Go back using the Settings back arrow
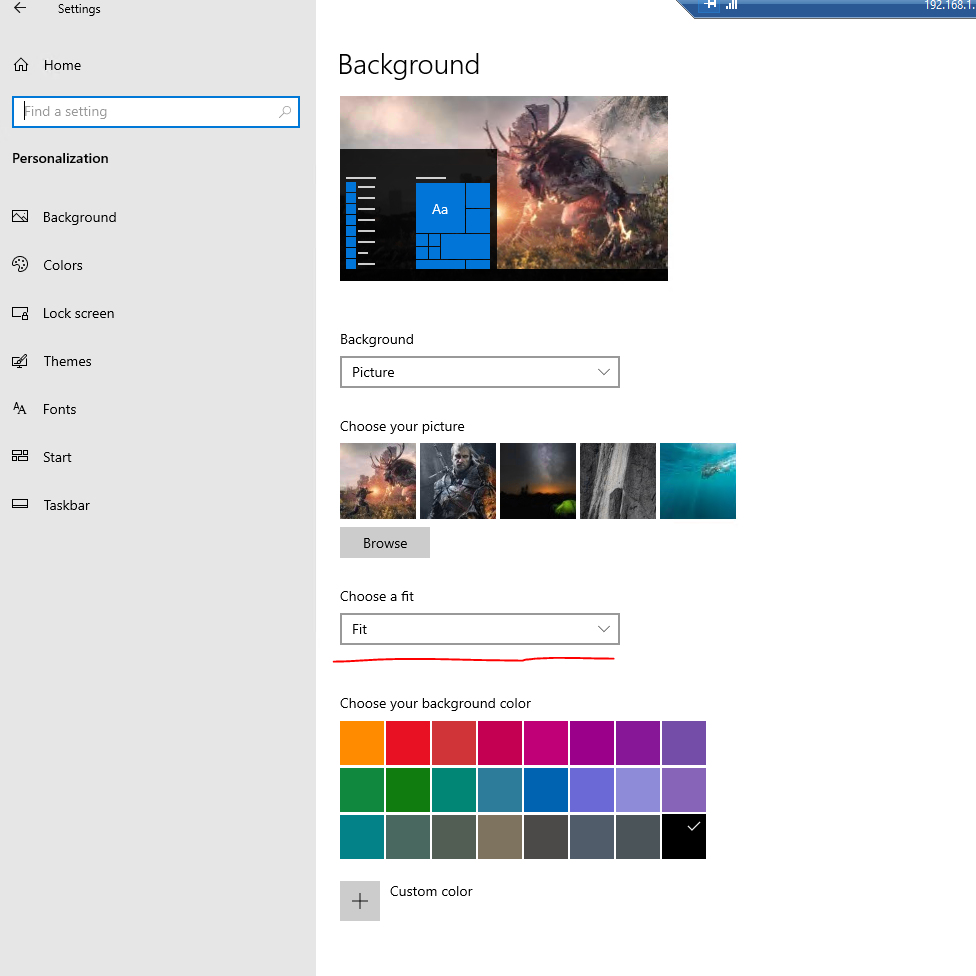The width and height of the screenshot is (976, 976). 20,8
